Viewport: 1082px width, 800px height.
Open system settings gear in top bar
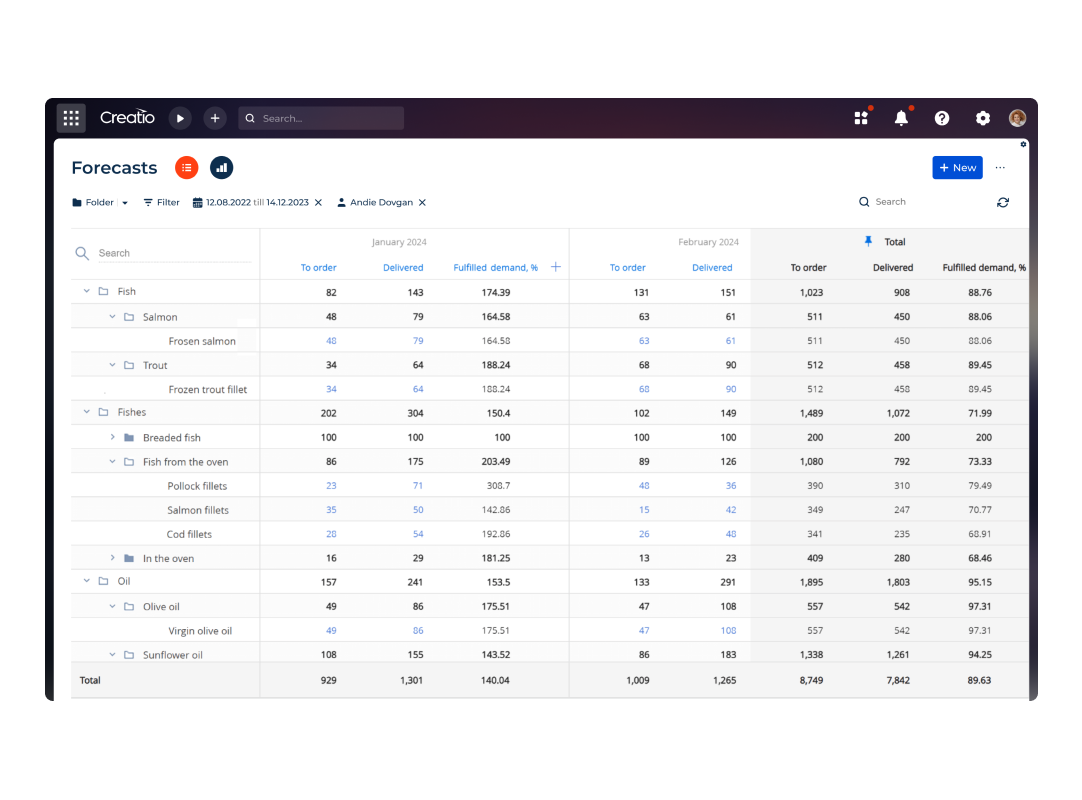(x=983, y=118)
